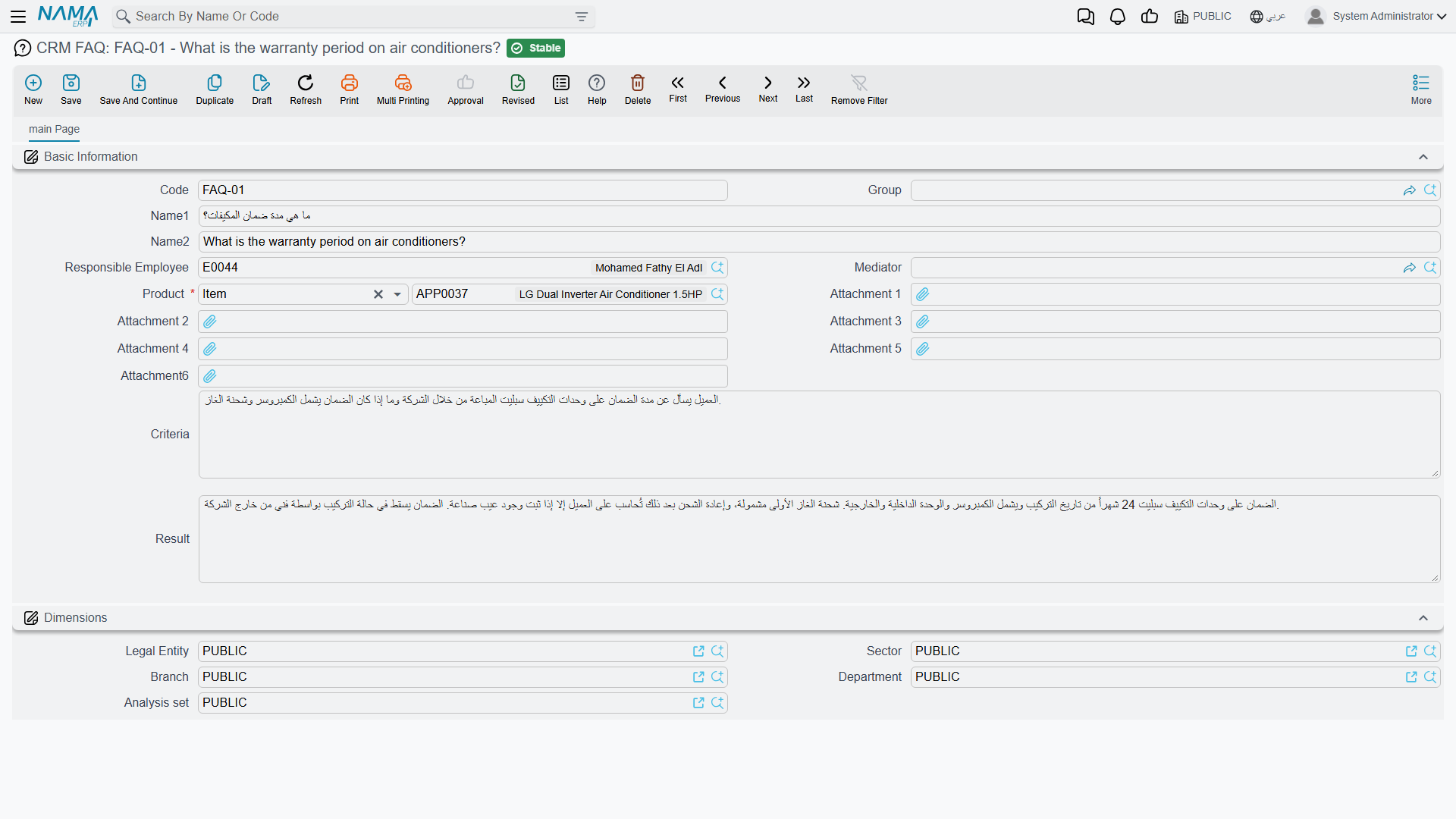Open the Mediator field's go-to arrow
The height and width of the screenshot is (819, 1456).
(x=1410, y=268)
